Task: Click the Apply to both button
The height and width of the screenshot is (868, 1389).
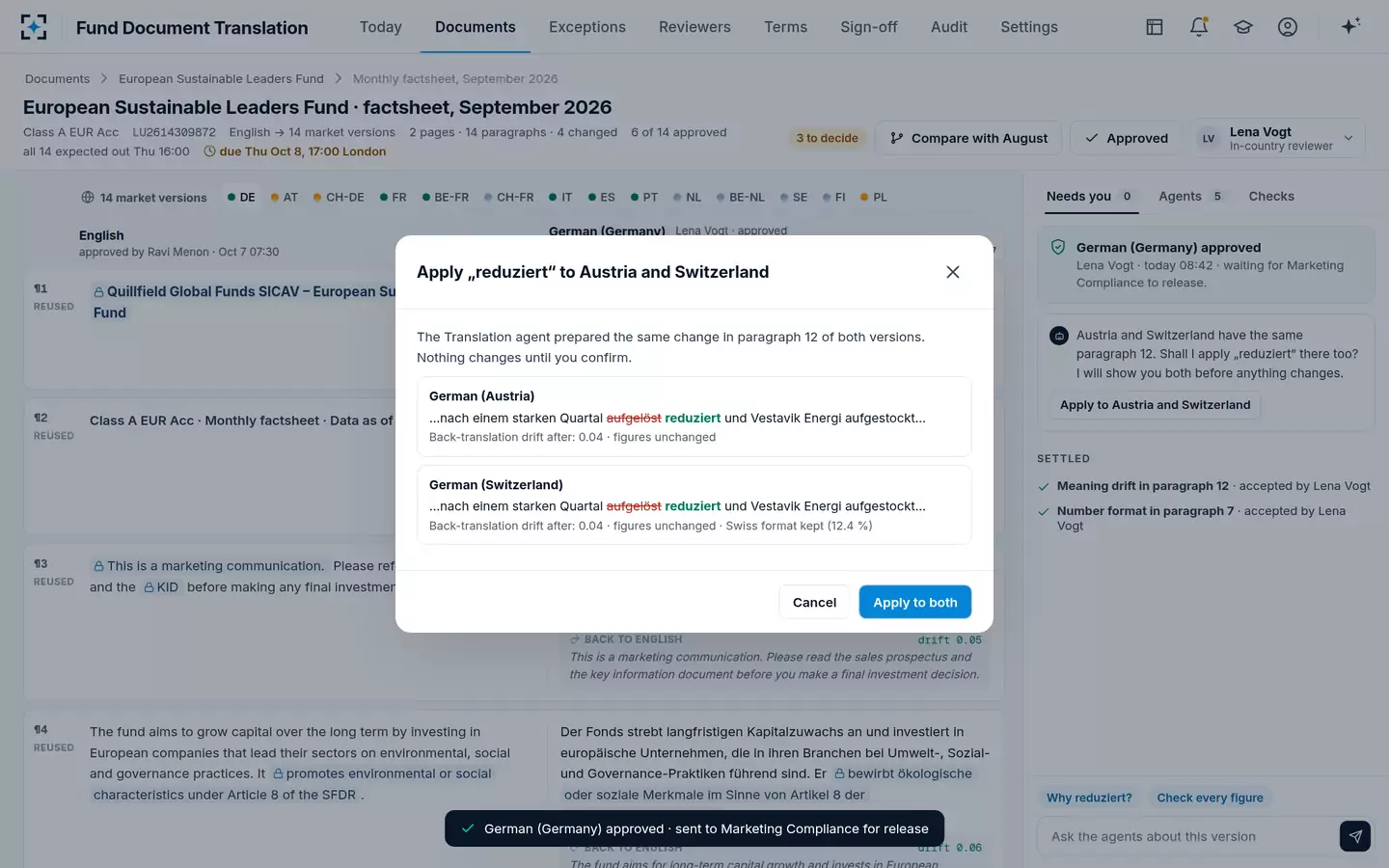Action: coord(915,602)
